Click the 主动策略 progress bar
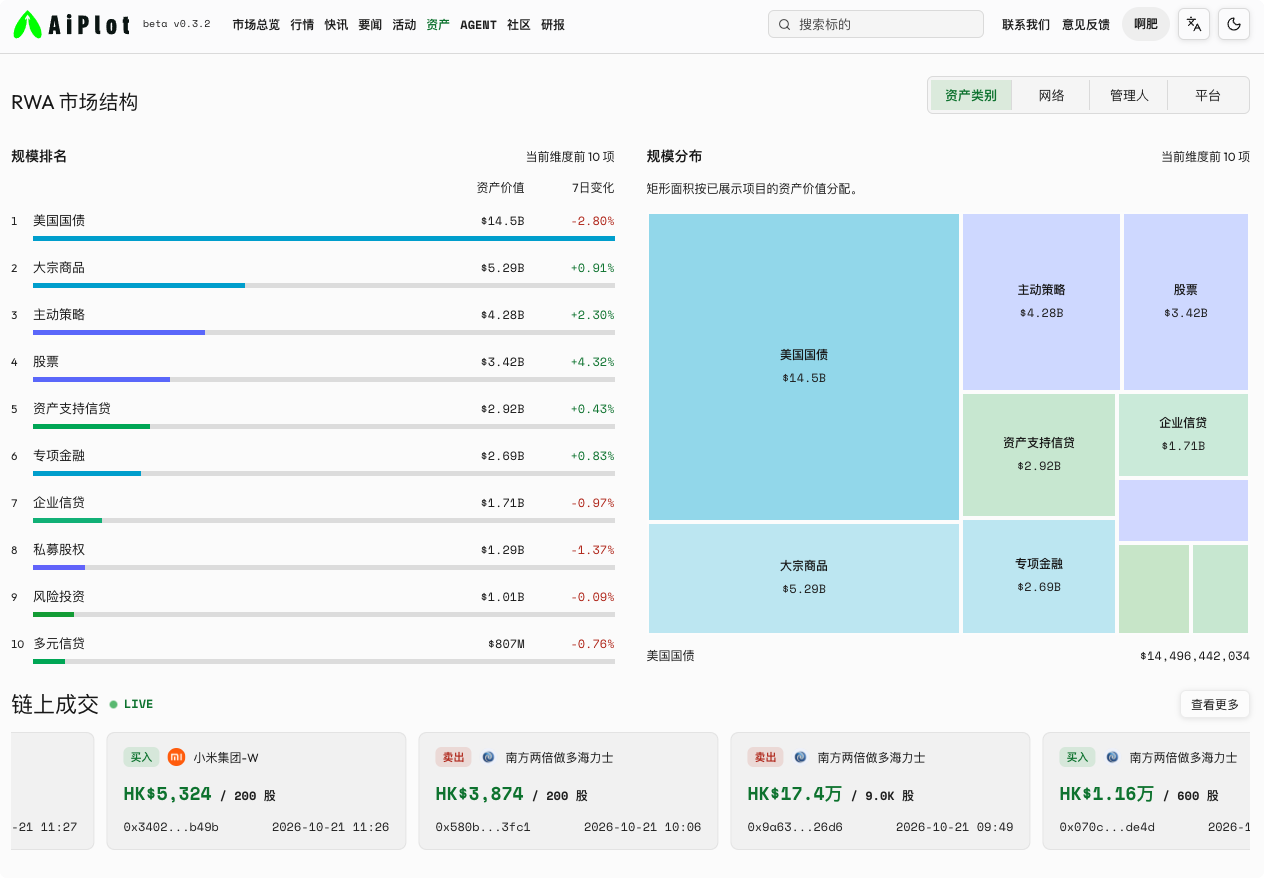Viewport: 1264px width, 878px height. [x=324, y=332]
